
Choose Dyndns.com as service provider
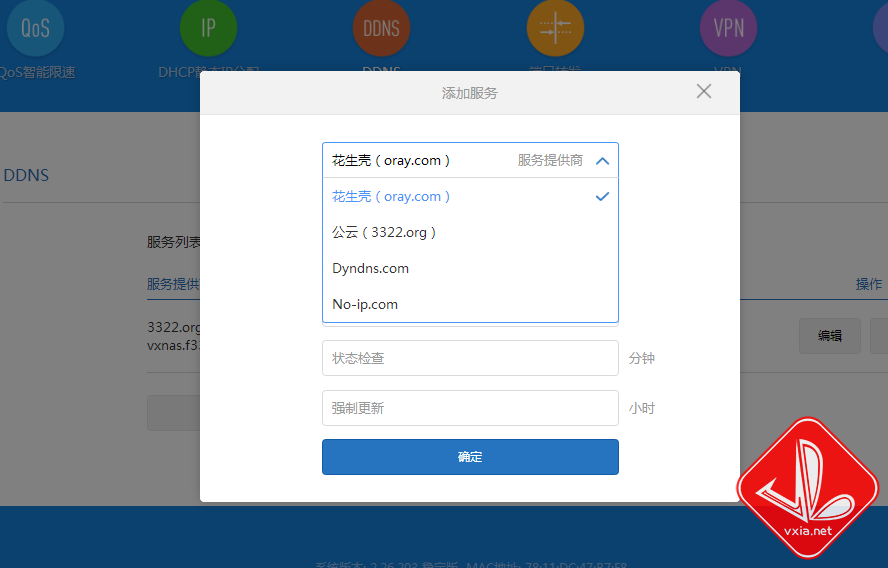(x=470, y=268)
